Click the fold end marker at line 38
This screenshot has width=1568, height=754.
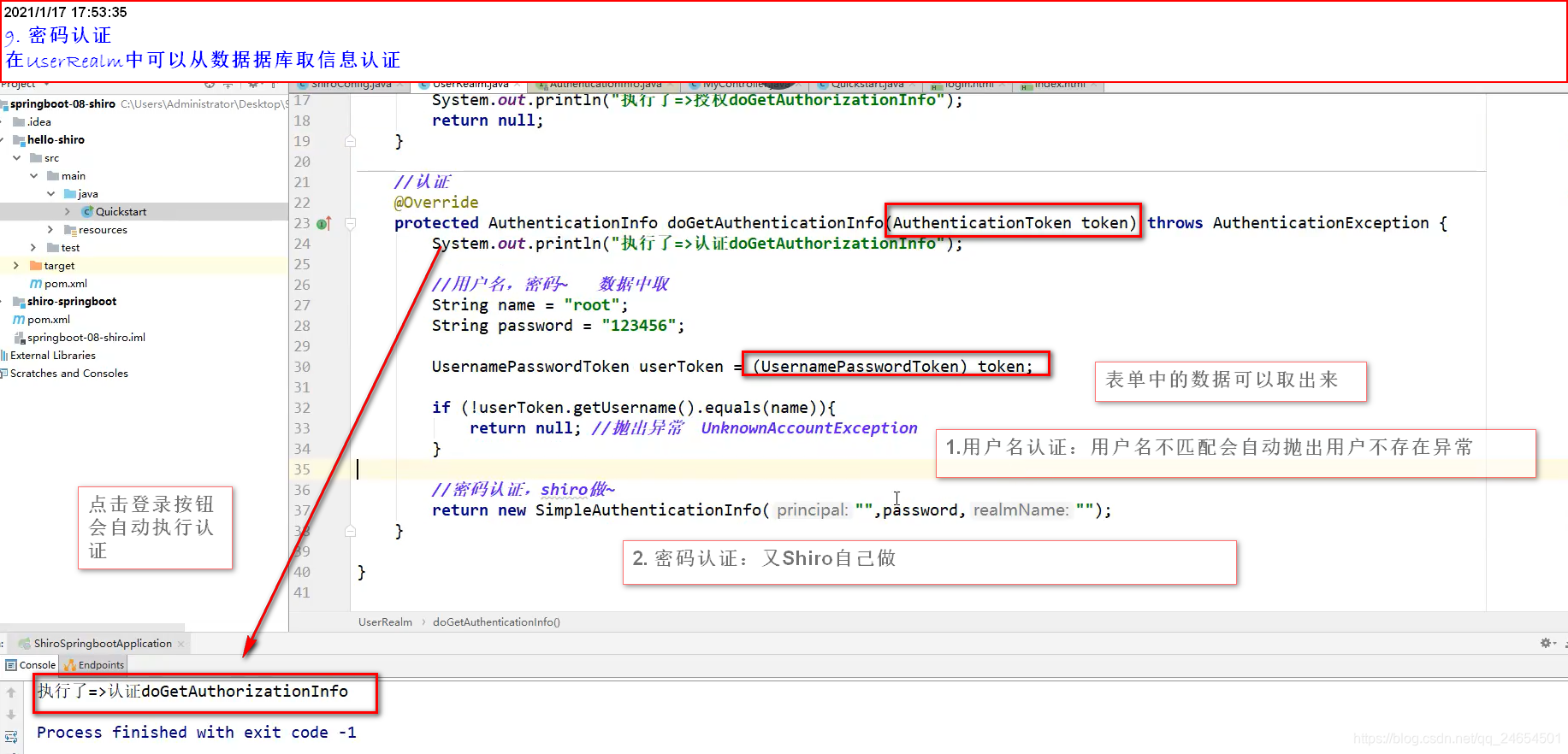(x=350, y=531)
